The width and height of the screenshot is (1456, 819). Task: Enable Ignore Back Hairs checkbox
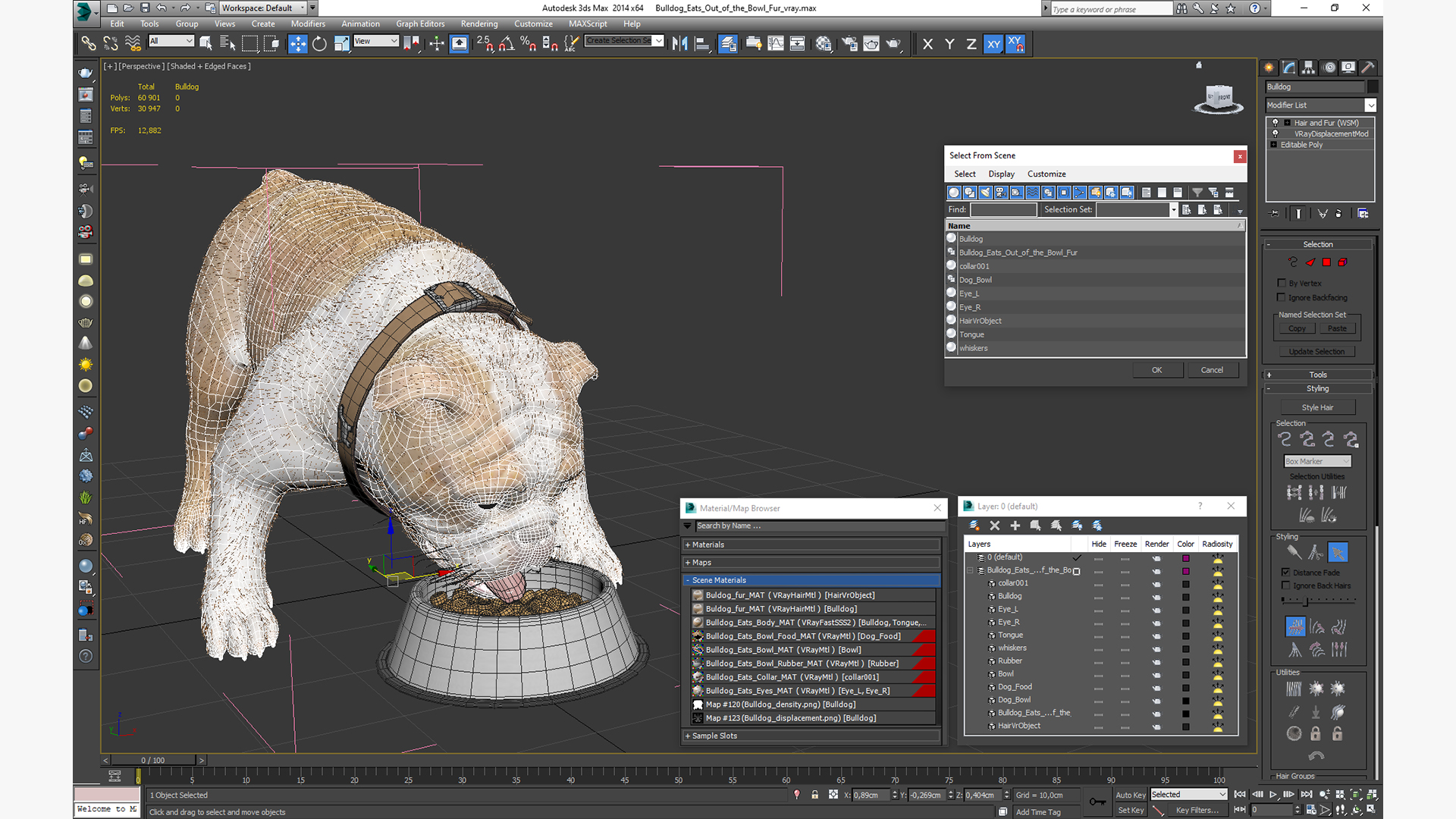1285,585
